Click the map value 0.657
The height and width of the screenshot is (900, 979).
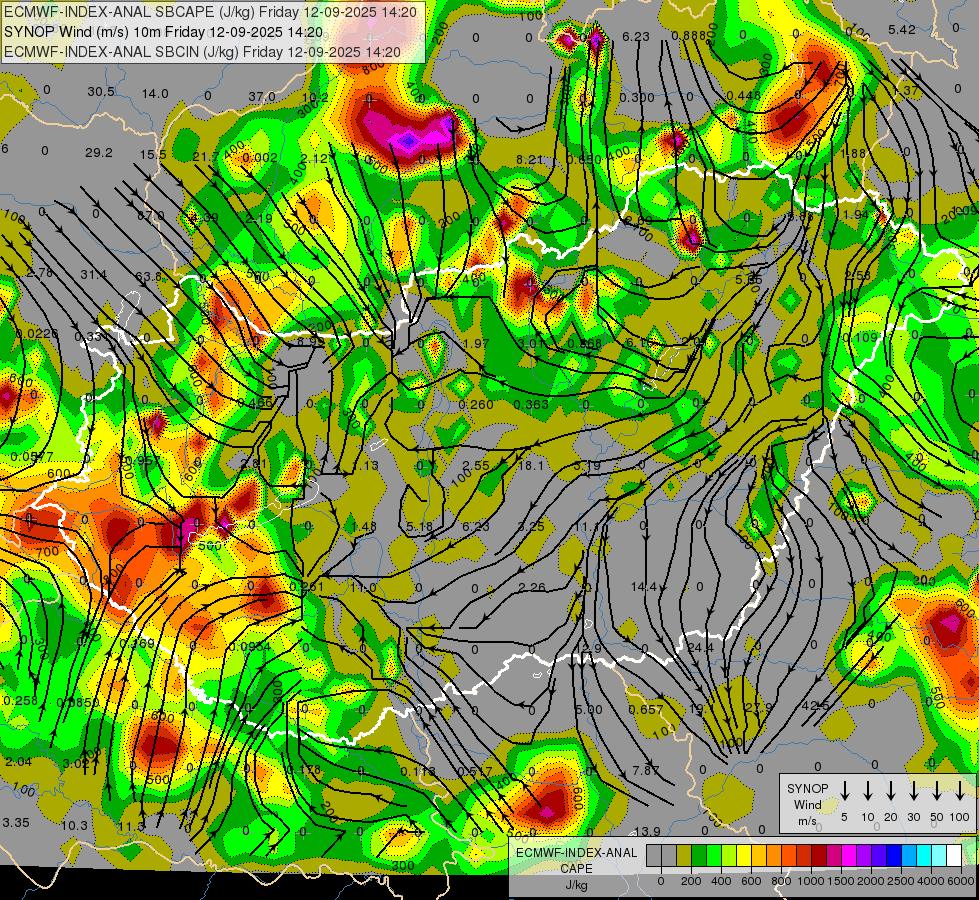pyautogui.click(x=646, y=710)
